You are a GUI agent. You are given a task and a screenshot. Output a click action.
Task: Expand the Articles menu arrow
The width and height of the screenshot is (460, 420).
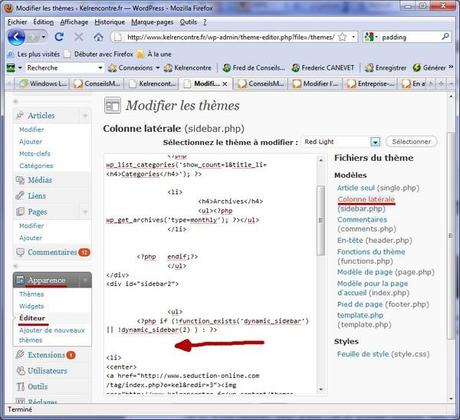pos(85,116)
